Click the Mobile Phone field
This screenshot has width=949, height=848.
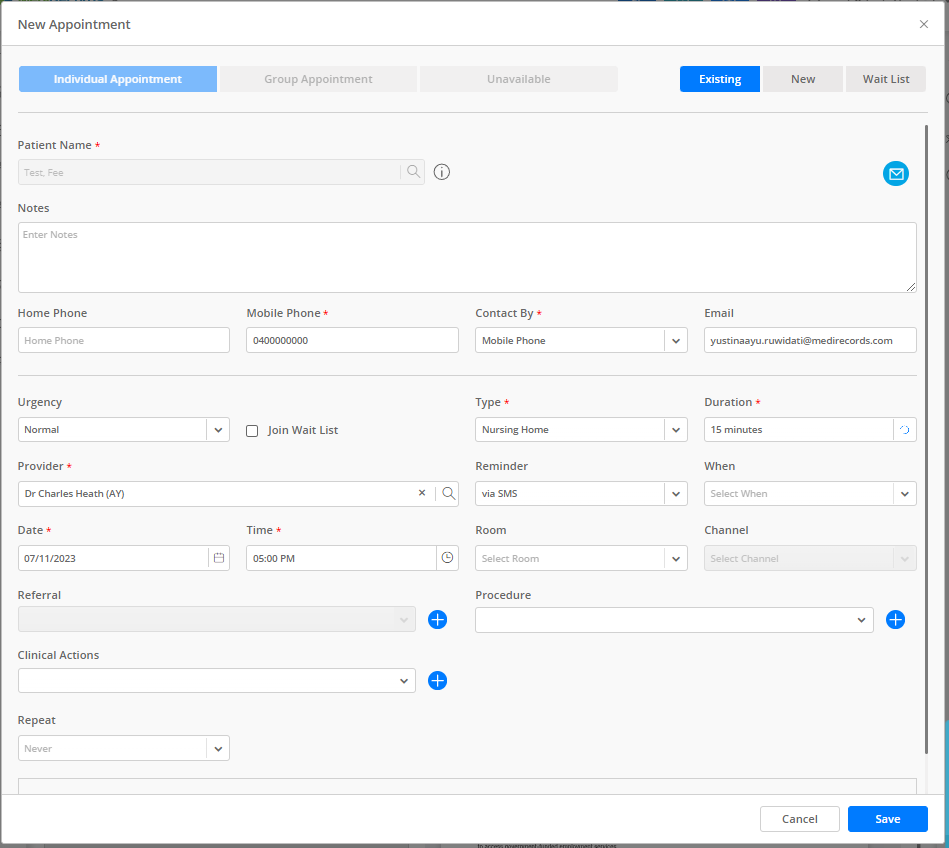coord(352,340)
